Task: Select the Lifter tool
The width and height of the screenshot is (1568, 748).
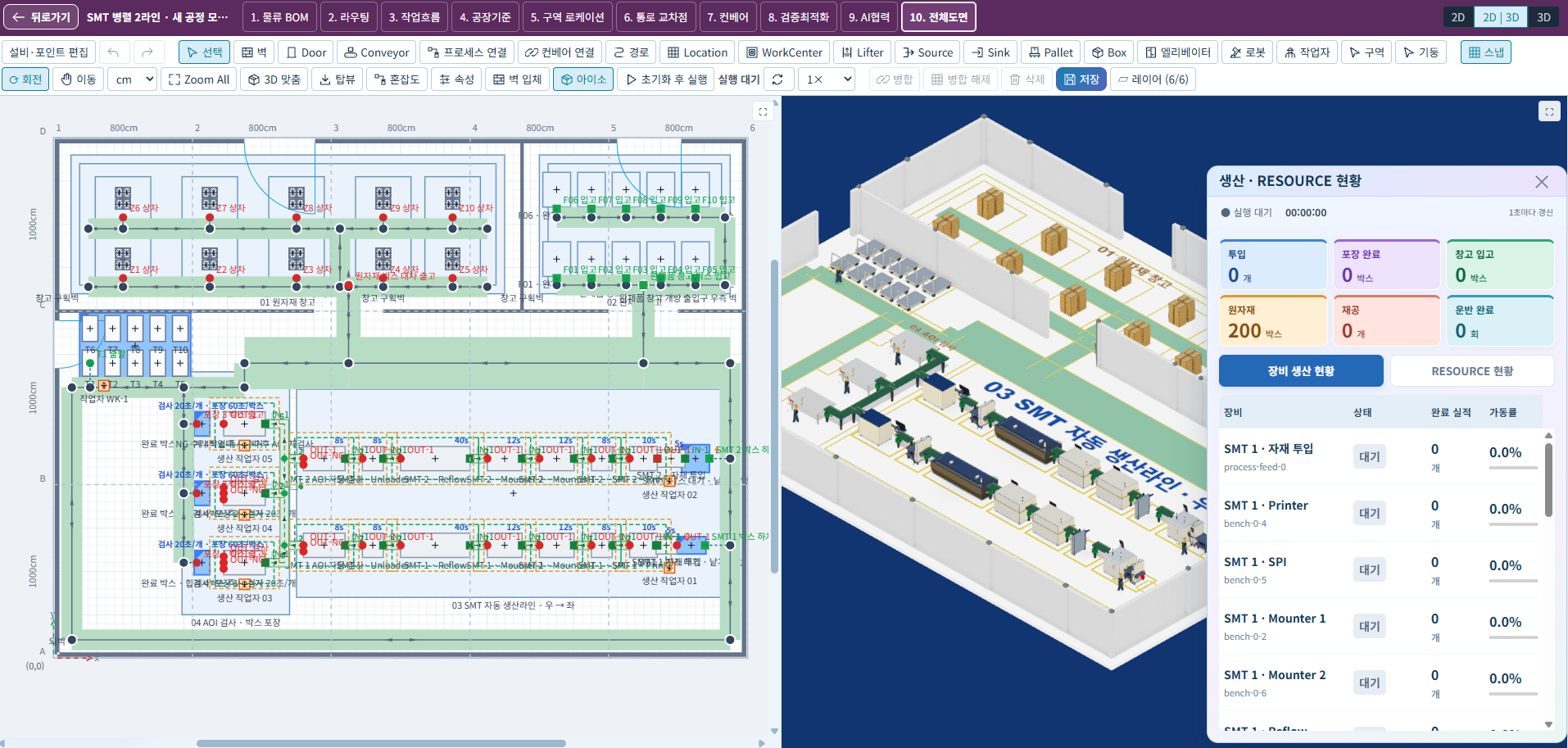Action: (x=862, y=52)
